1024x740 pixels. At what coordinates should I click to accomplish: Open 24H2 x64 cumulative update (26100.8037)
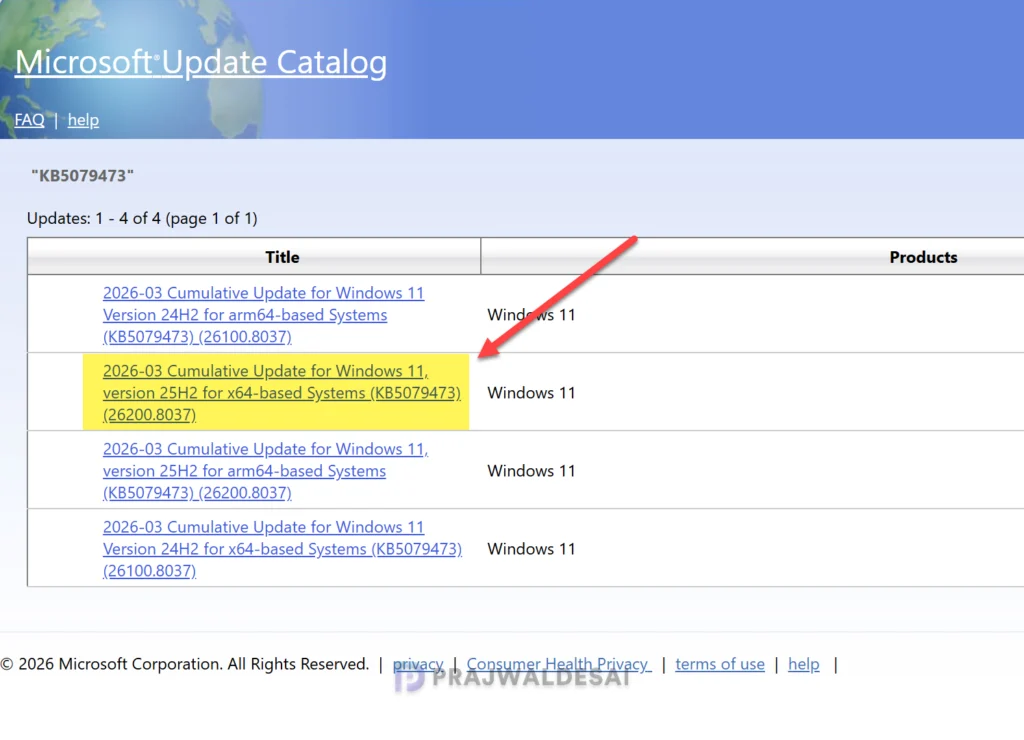tap(282, 549)
